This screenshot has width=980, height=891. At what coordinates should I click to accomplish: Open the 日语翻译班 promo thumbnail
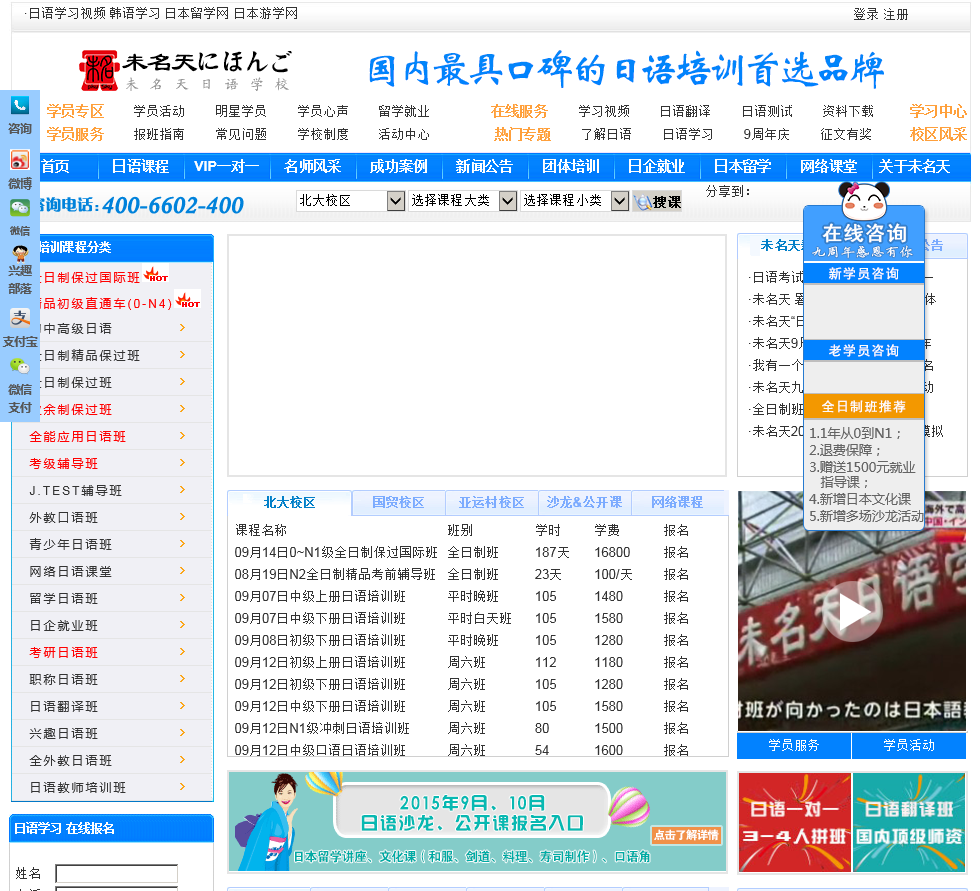(909, 822)
